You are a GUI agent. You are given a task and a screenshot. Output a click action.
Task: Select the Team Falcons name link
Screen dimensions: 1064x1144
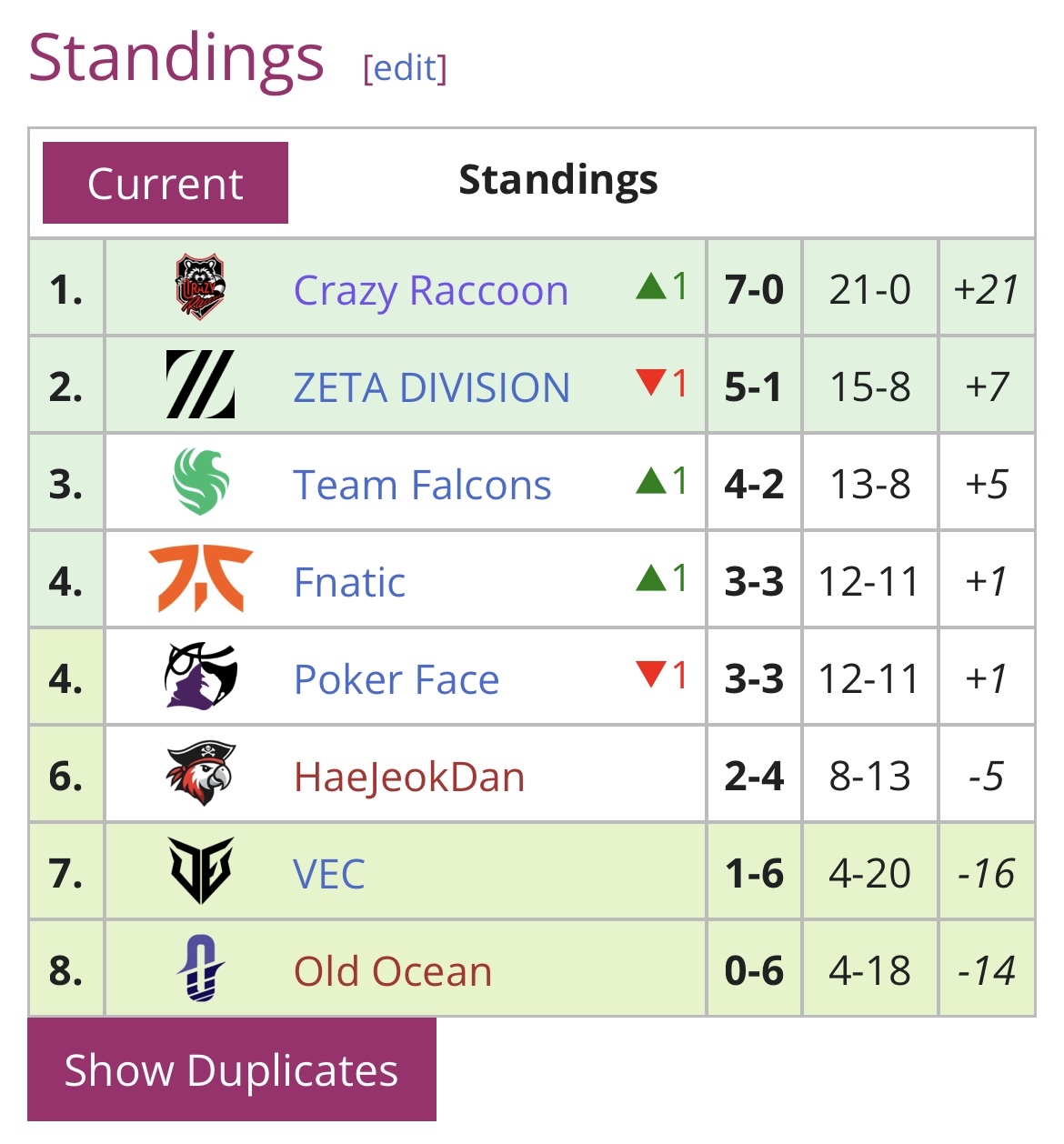pos(422,486)
